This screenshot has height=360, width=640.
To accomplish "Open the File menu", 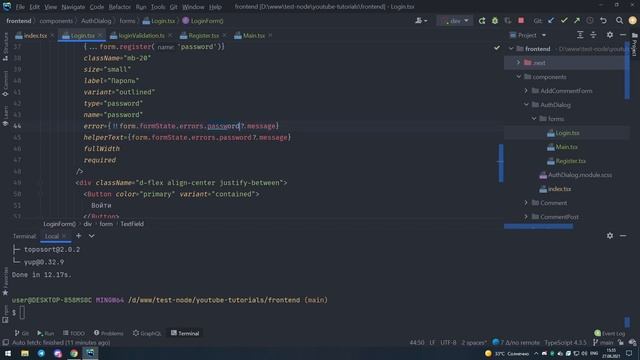I will click(20, 7).
